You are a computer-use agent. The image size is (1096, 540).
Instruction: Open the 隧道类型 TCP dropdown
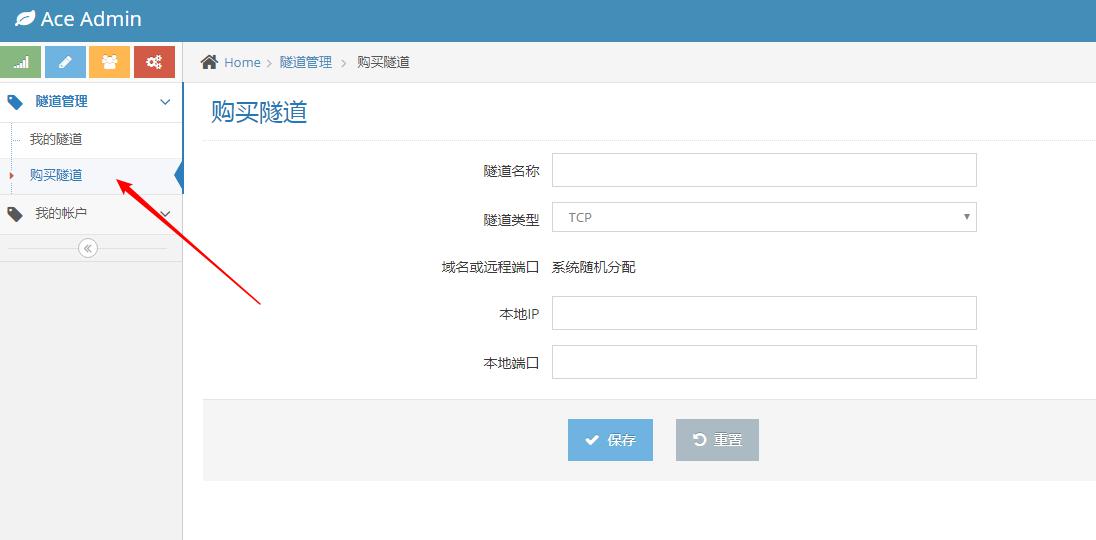764,217
